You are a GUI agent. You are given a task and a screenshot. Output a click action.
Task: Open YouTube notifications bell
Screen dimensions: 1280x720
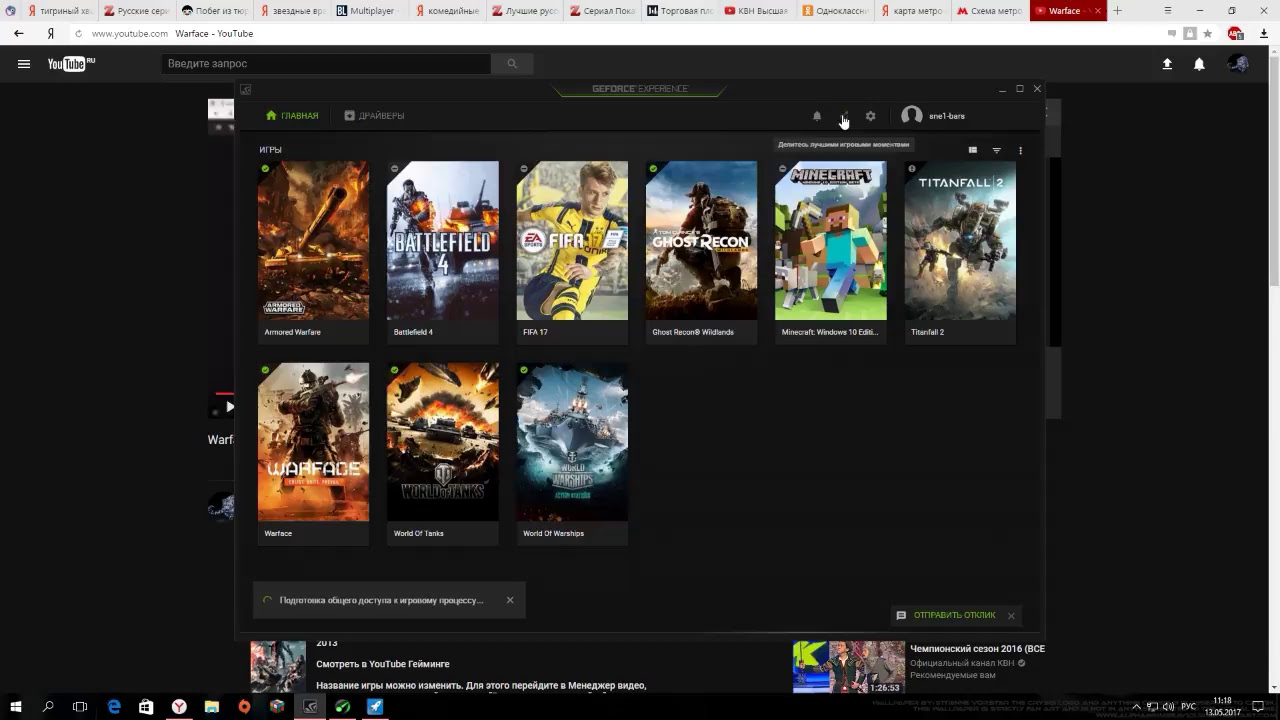point(1199,64)
